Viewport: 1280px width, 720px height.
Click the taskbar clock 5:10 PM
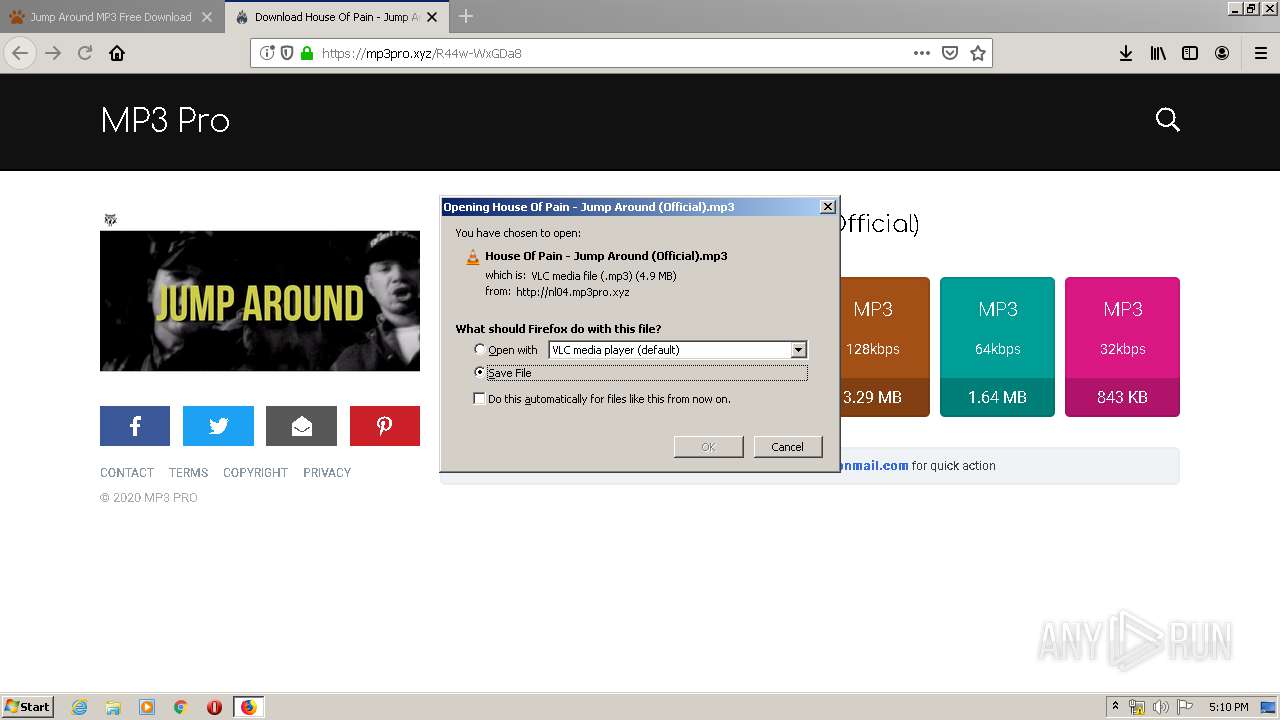[x=1228, y=707]
